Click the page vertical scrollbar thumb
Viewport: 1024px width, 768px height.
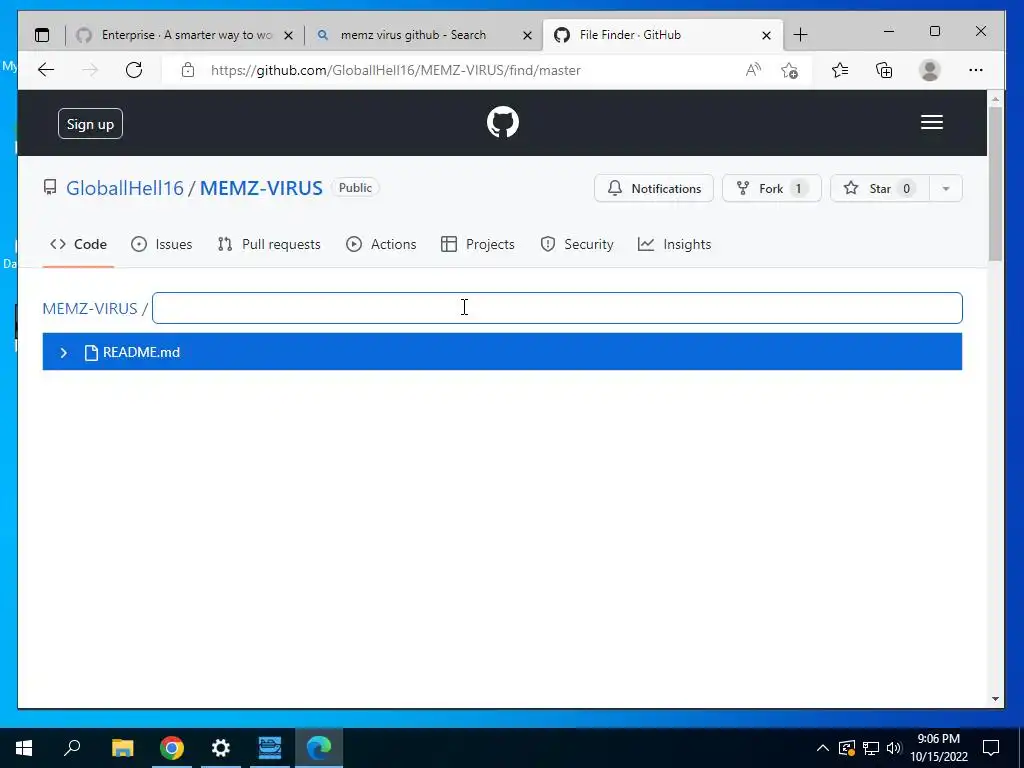click(995, 184)
